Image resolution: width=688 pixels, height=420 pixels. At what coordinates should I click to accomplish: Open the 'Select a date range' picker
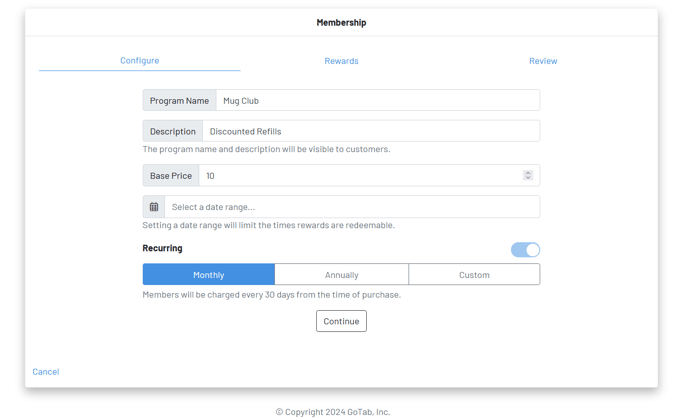coord(351,207)
